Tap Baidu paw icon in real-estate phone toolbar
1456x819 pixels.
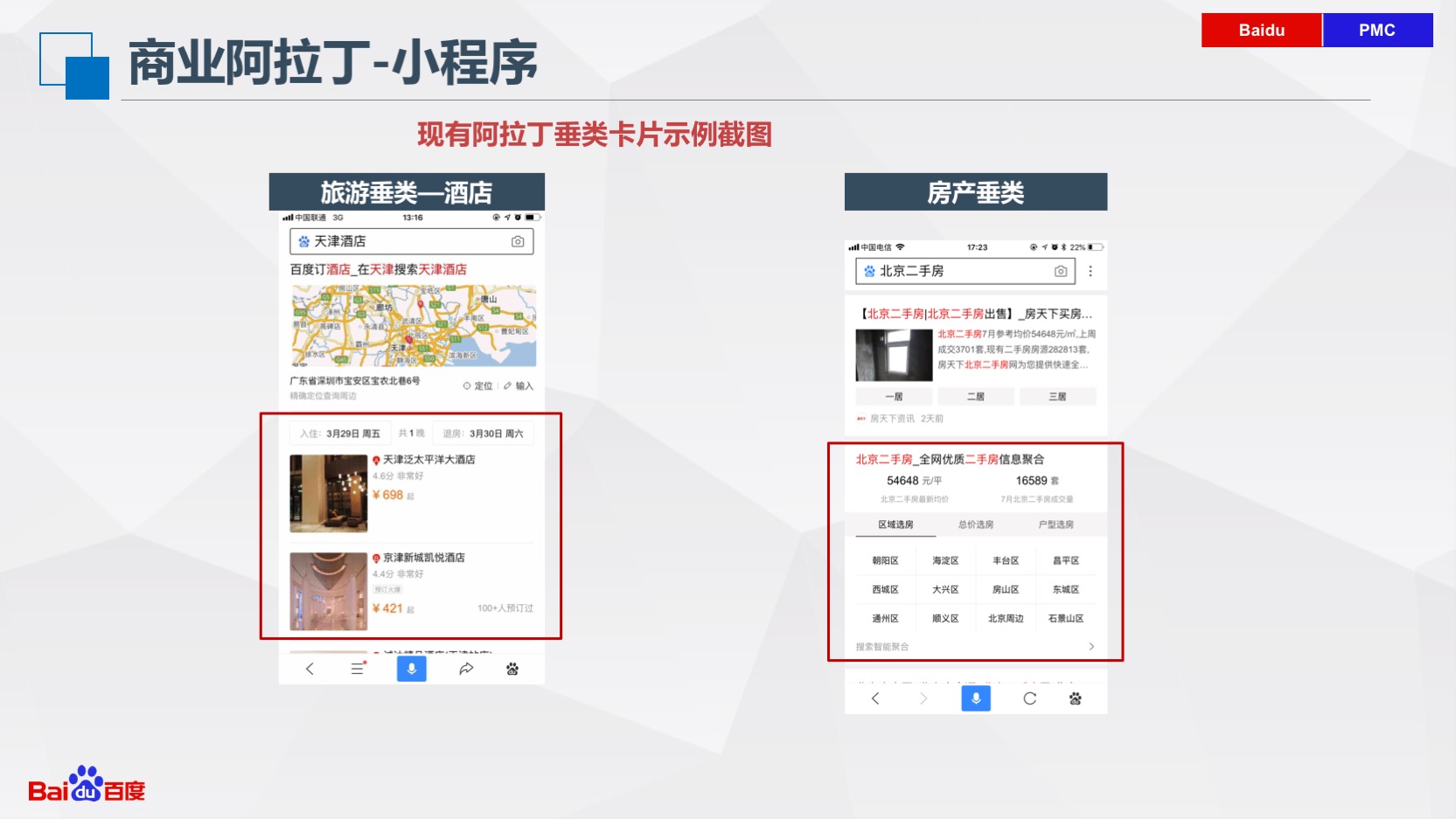(x=1076, y=698)
